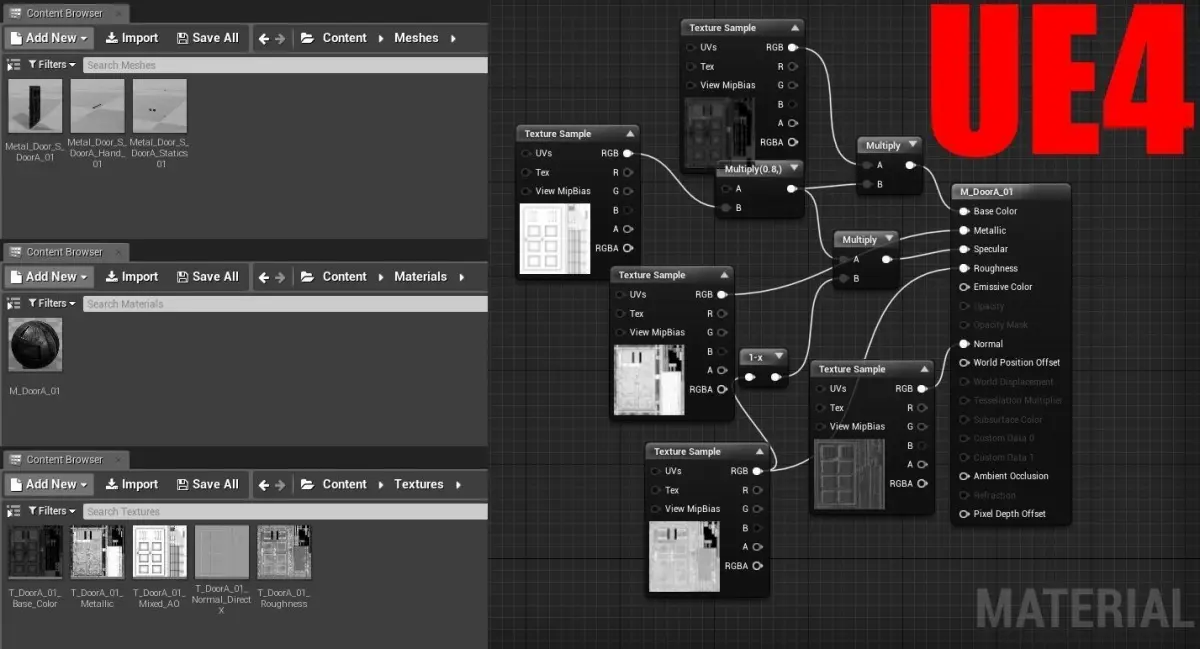Click the Pixel Depth Offset input pin
Viewport: 1200px width, 649px height.
click(964, 514)
